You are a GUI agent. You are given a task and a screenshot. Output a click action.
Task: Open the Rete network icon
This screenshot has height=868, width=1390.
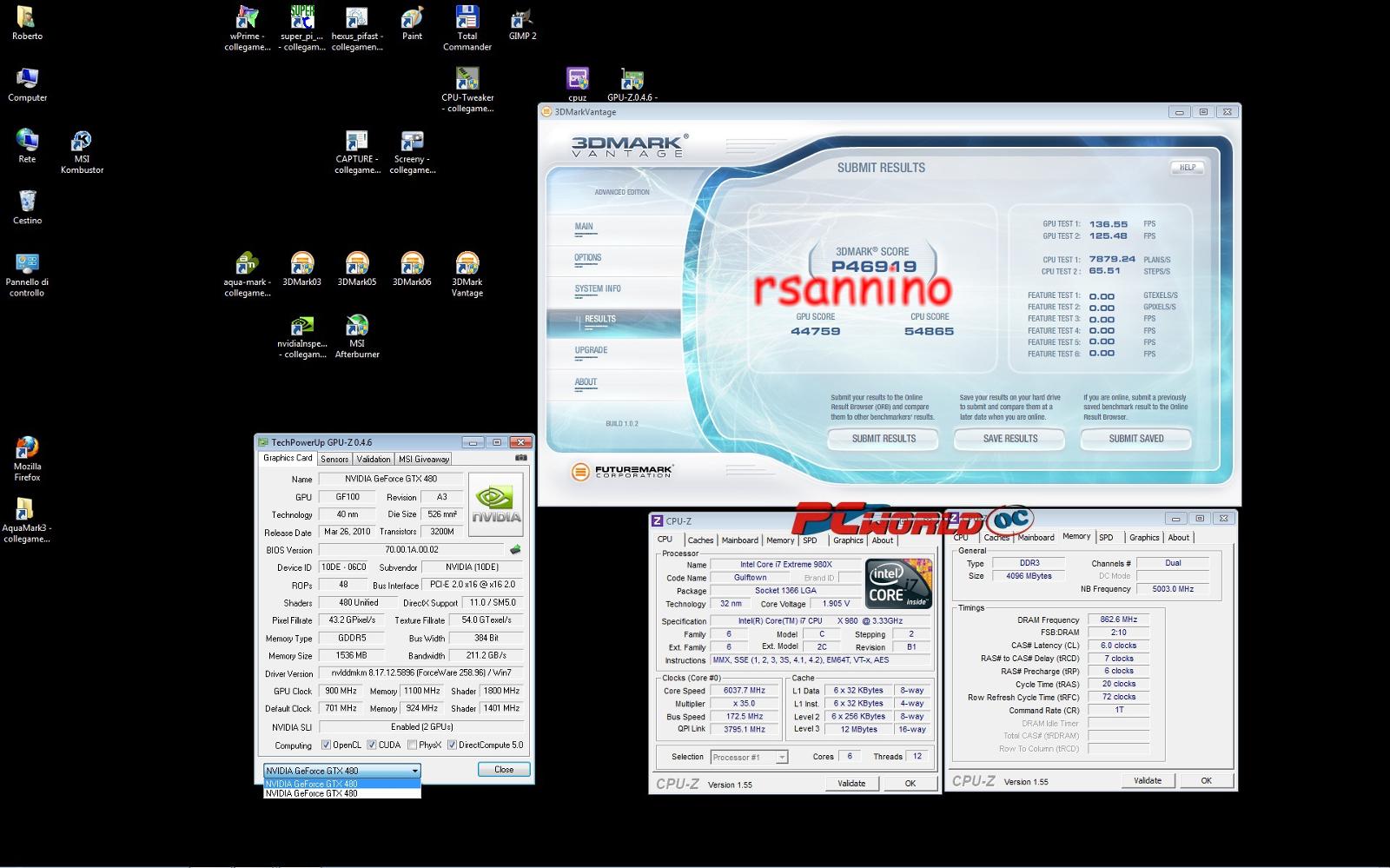27,146
